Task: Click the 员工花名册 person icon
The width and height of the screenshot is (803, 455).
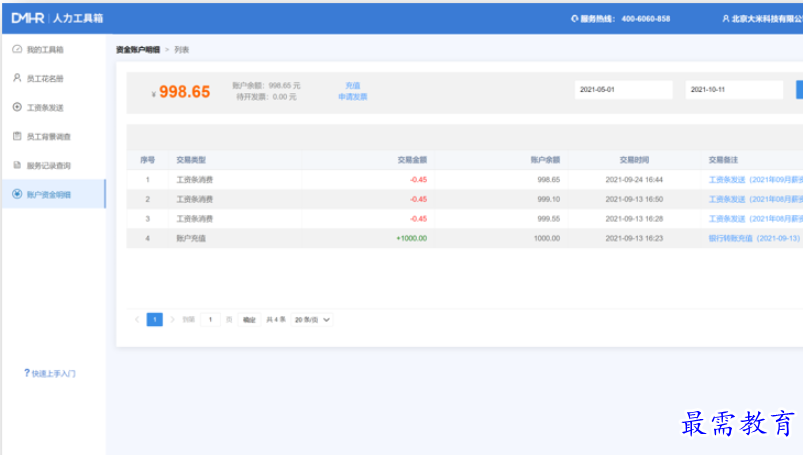Action: pos(17,78)
